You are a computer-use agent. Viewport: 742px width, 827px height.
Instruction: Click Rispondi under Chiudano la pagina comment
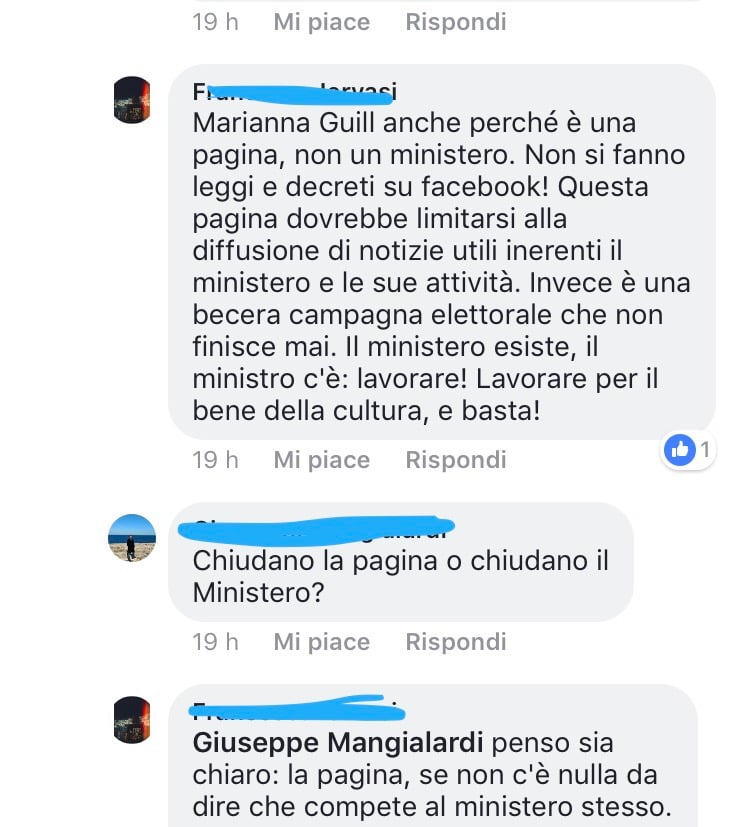pyautogui.click(x=456, y=642)
